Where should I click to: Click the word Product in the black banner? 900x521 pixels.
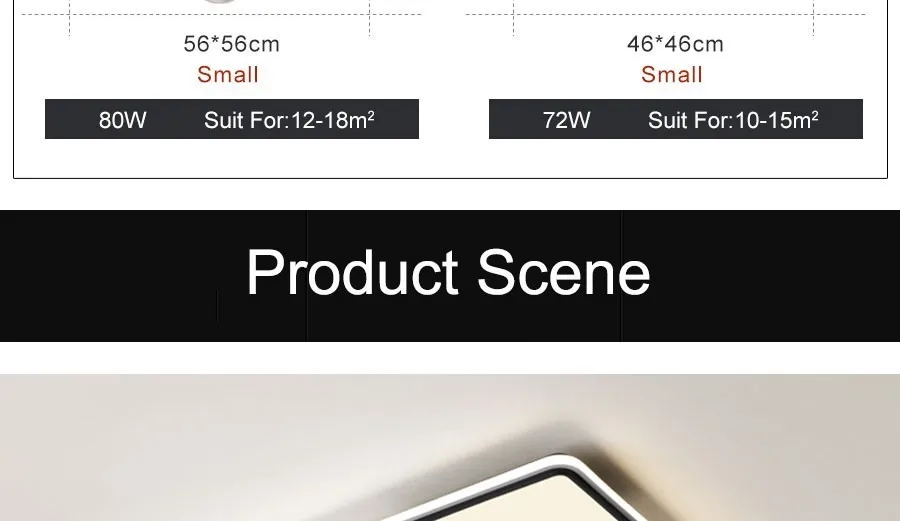(x=352, y=273)
